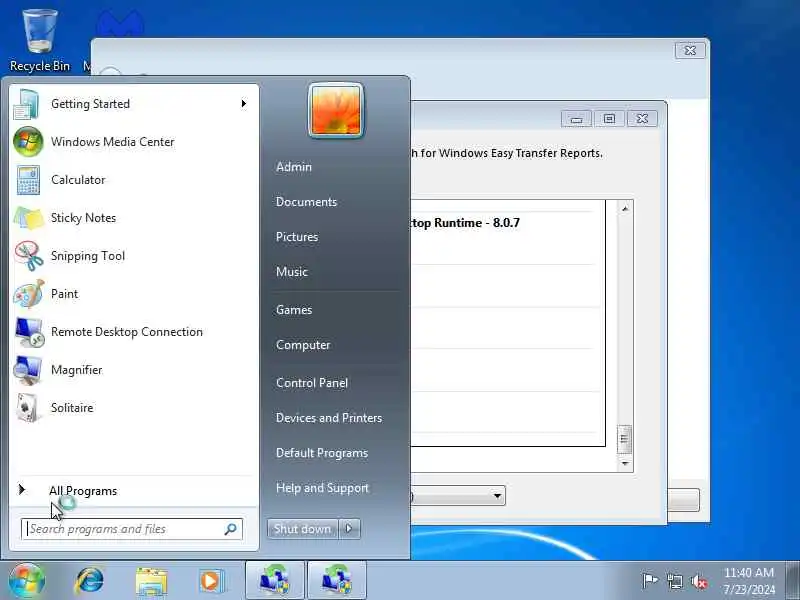The height and width of the screenshot is (600, 800).
Task: Open Help and Support
Action: click(x=322, y=488)
